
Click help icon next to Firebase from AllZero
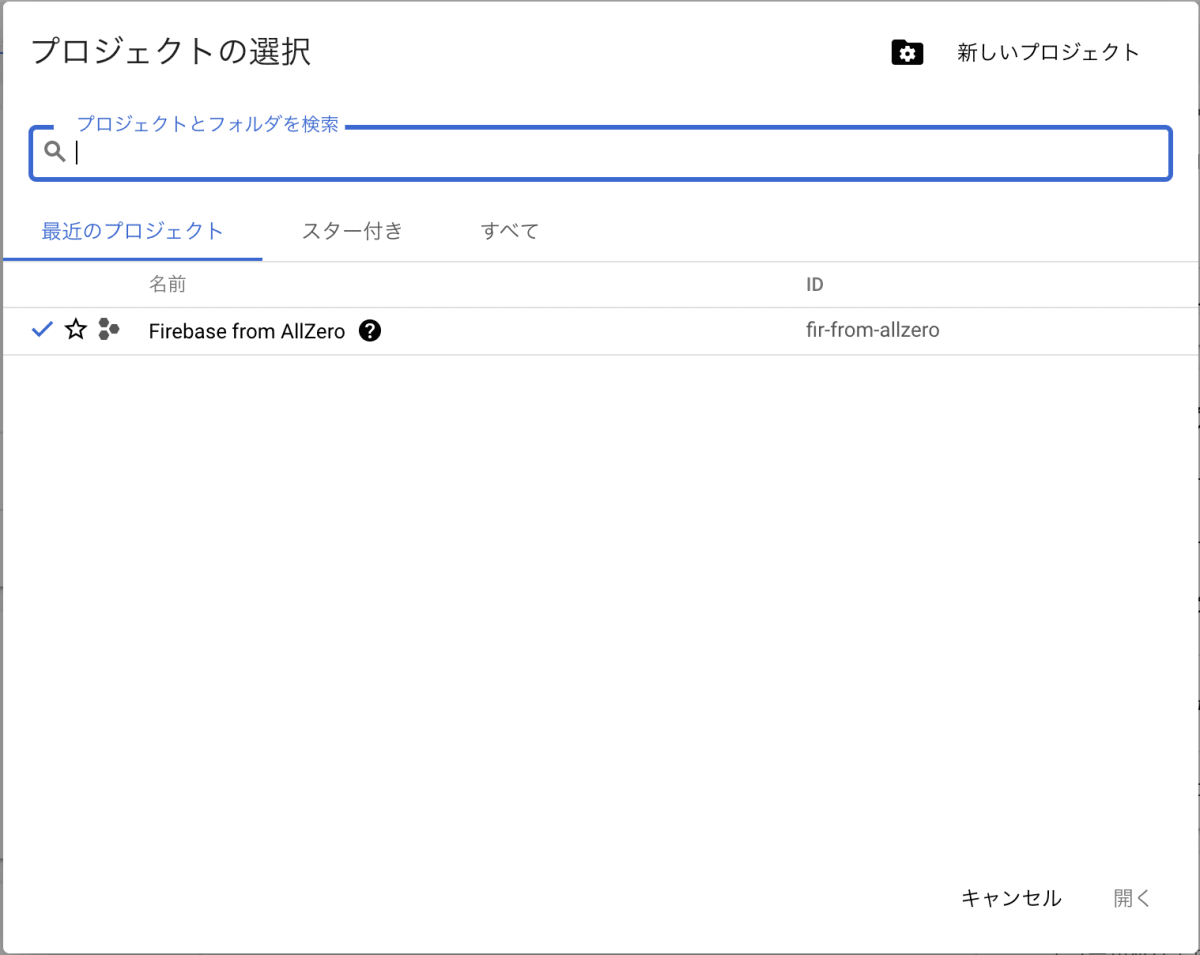pos(370,330)
